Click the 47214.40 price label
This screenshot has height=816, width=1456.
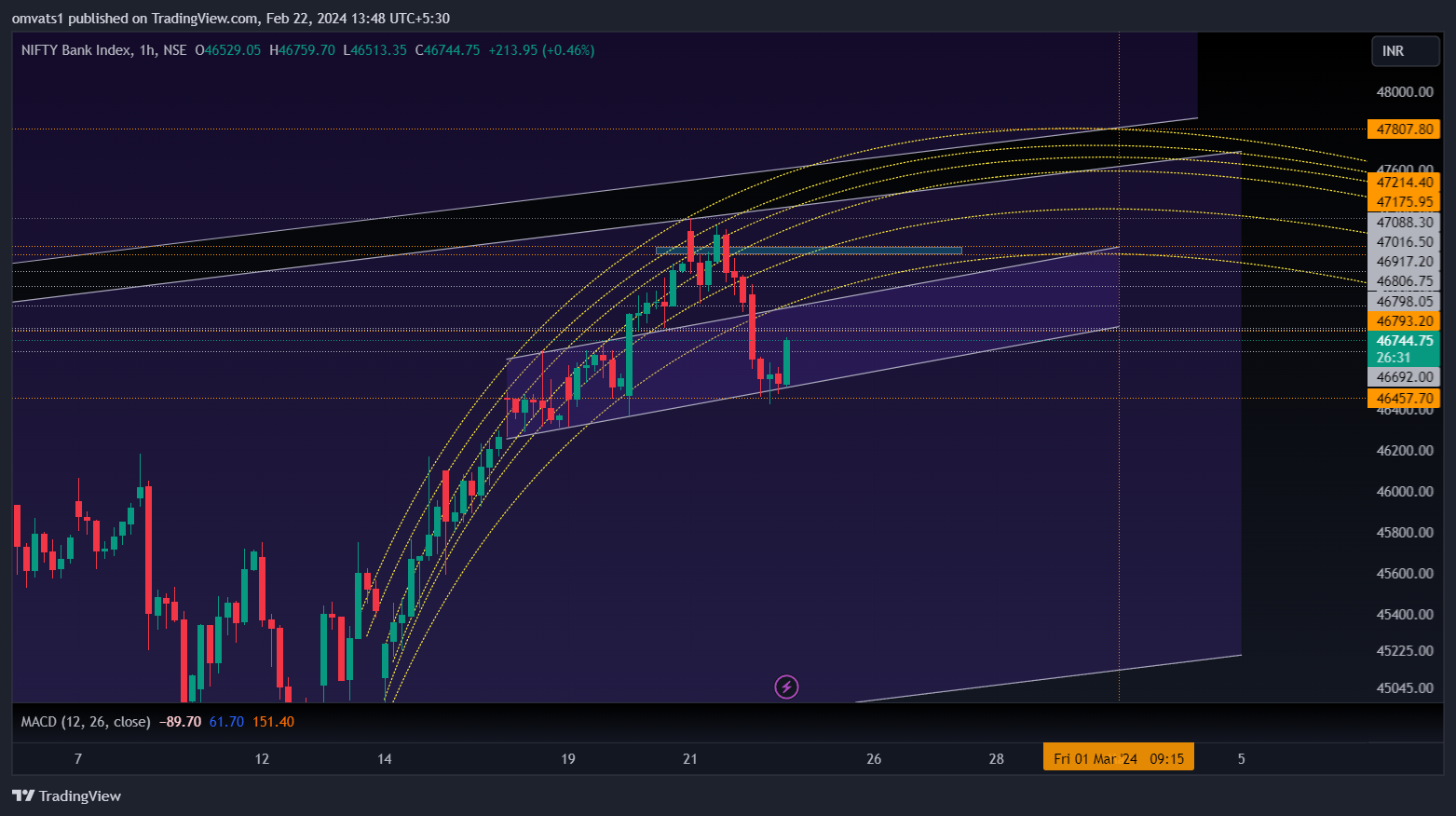pos(1404,183)
